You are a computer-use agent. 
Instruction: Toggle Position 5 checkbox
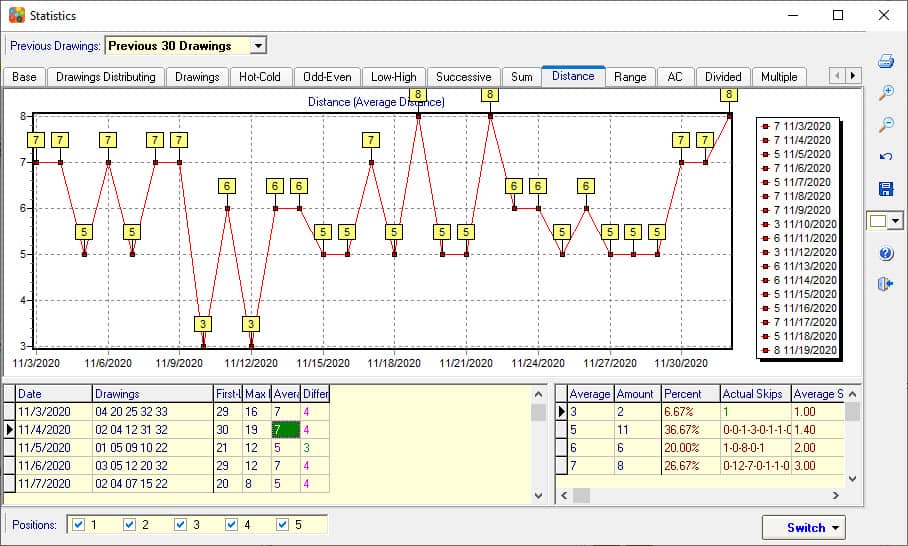tap(282, 525)
